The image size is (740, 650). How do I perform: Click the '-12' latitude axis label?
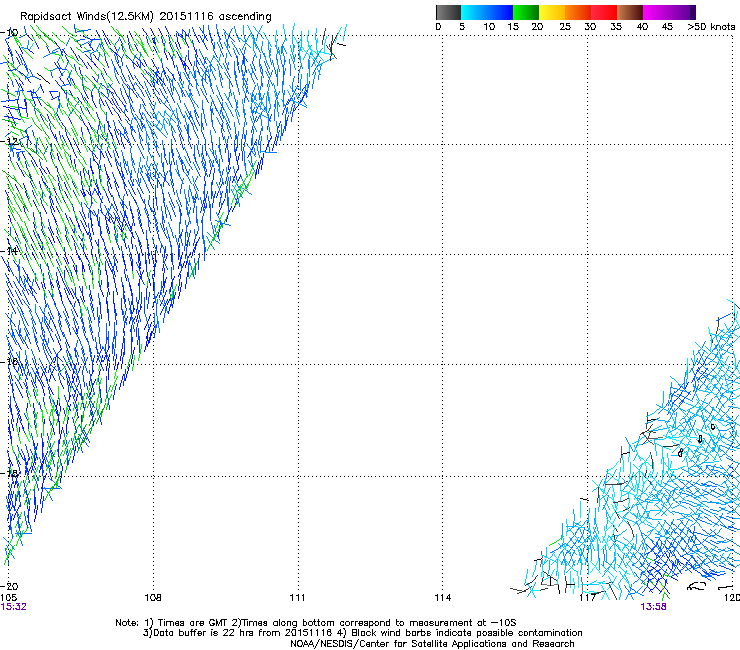pos(10,142)
